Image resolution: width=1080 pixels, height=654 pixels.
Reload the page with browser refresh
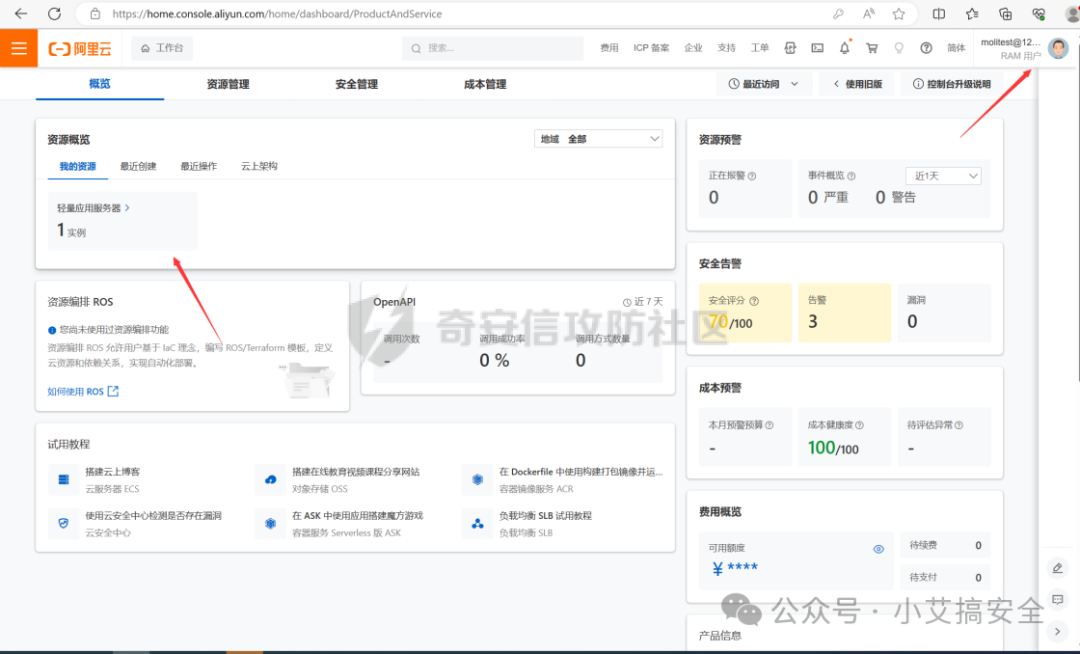54,13
